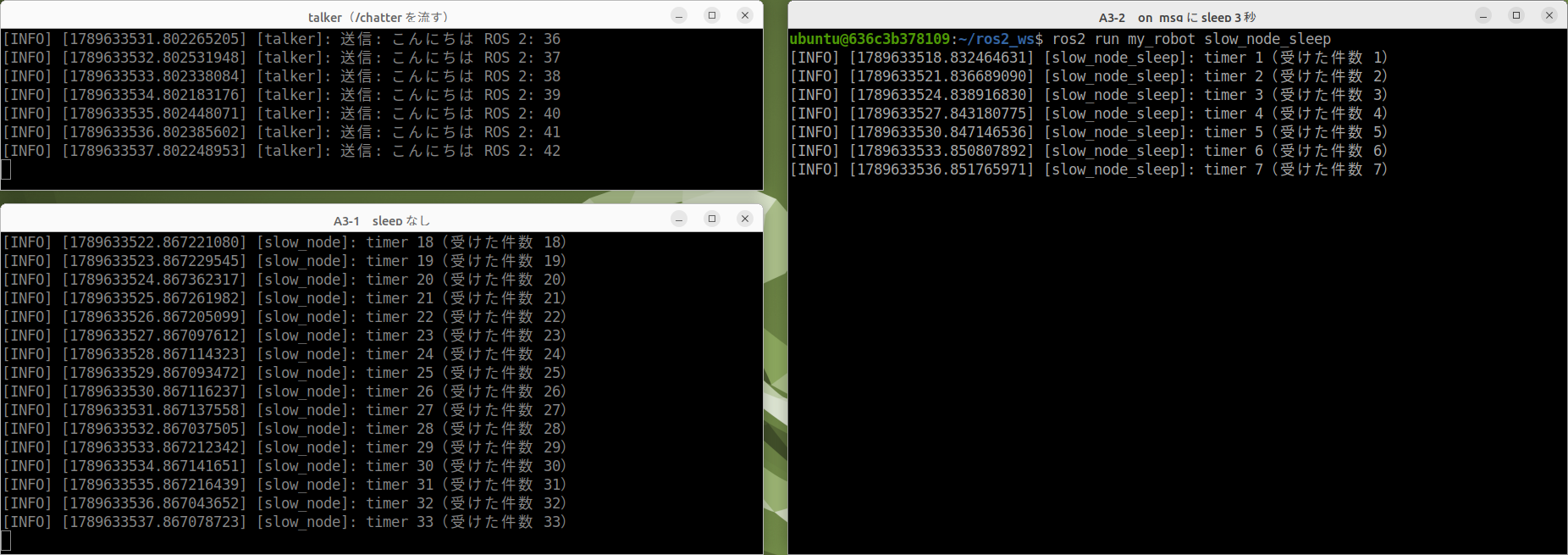
Task: Maximize the A3-2 terminal window
Action: pyautogui.click(x=1516, y=15)
